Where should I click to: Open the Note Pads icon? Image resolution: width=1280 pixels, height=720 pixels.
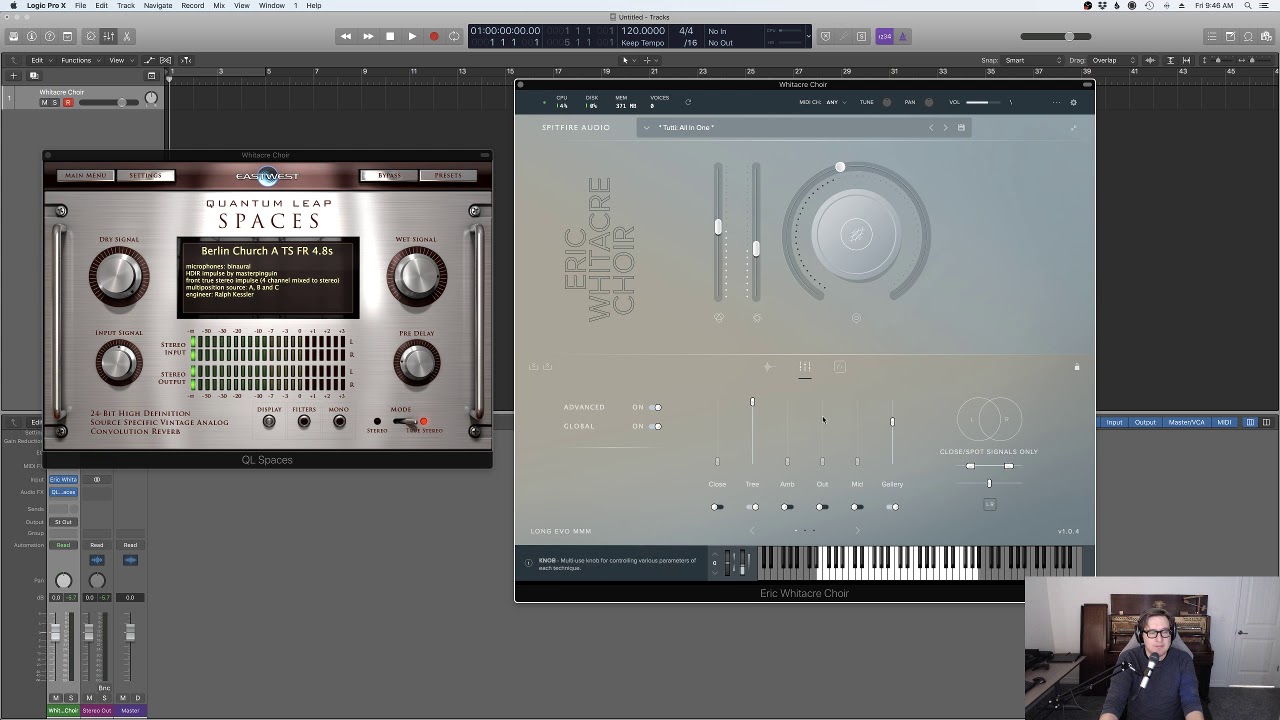pos(1230,37)
